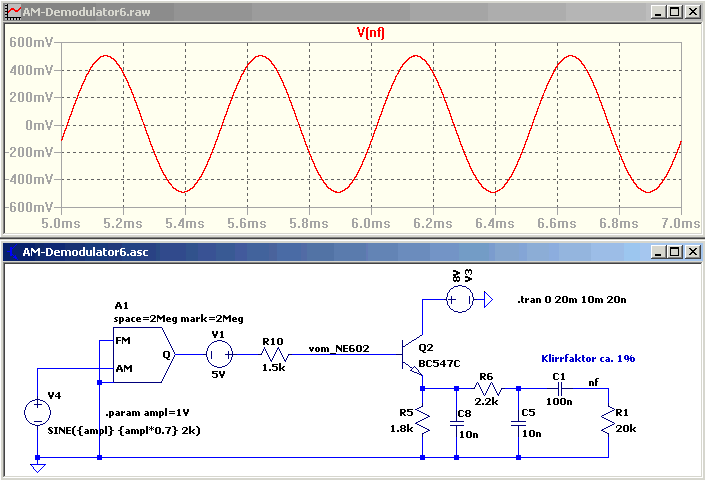Select the V3 8V voltage source symbol
The image size is (705, 480).
(460, 299)
